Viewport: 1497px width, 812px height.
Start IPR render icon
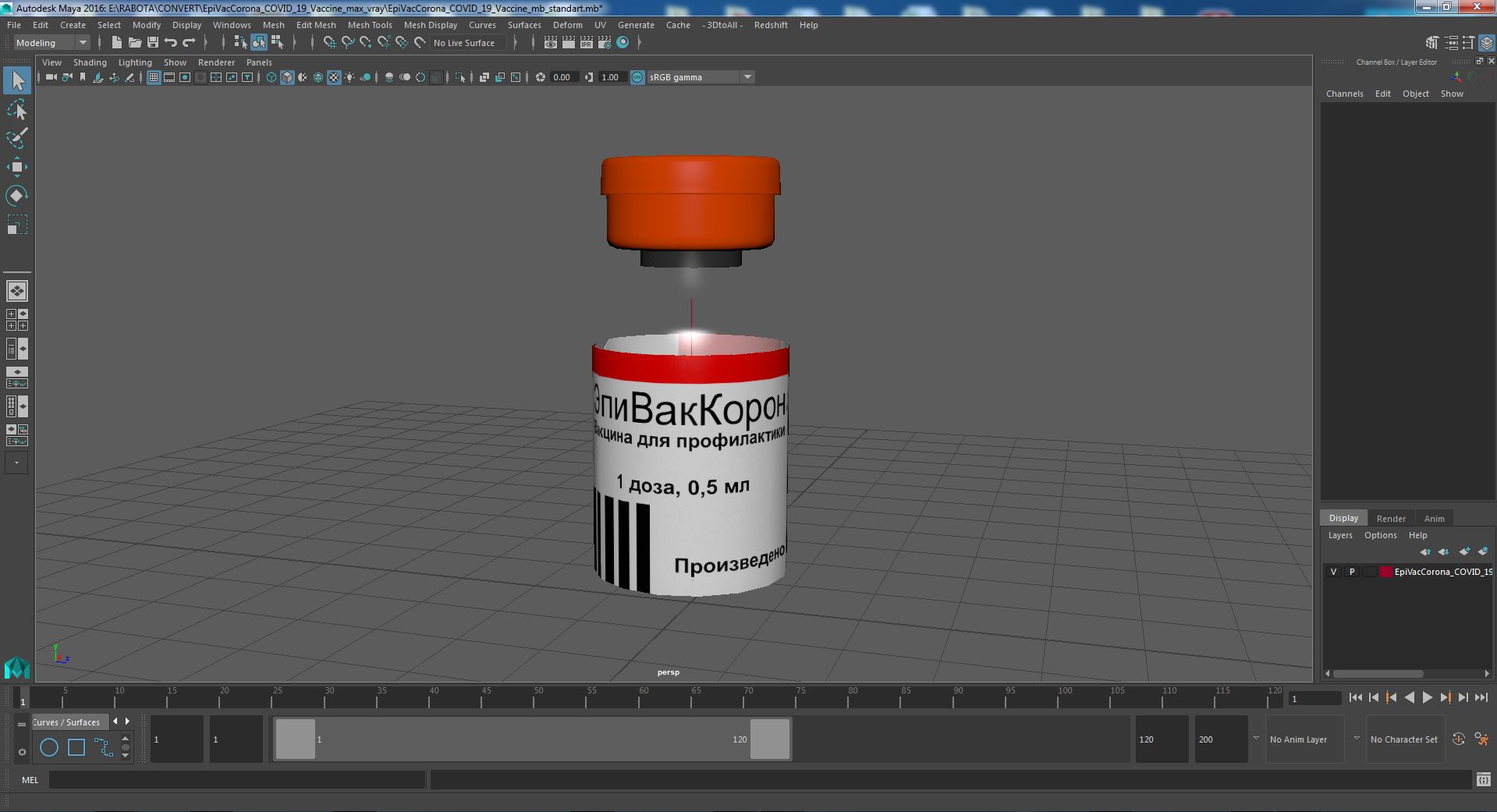587,43
